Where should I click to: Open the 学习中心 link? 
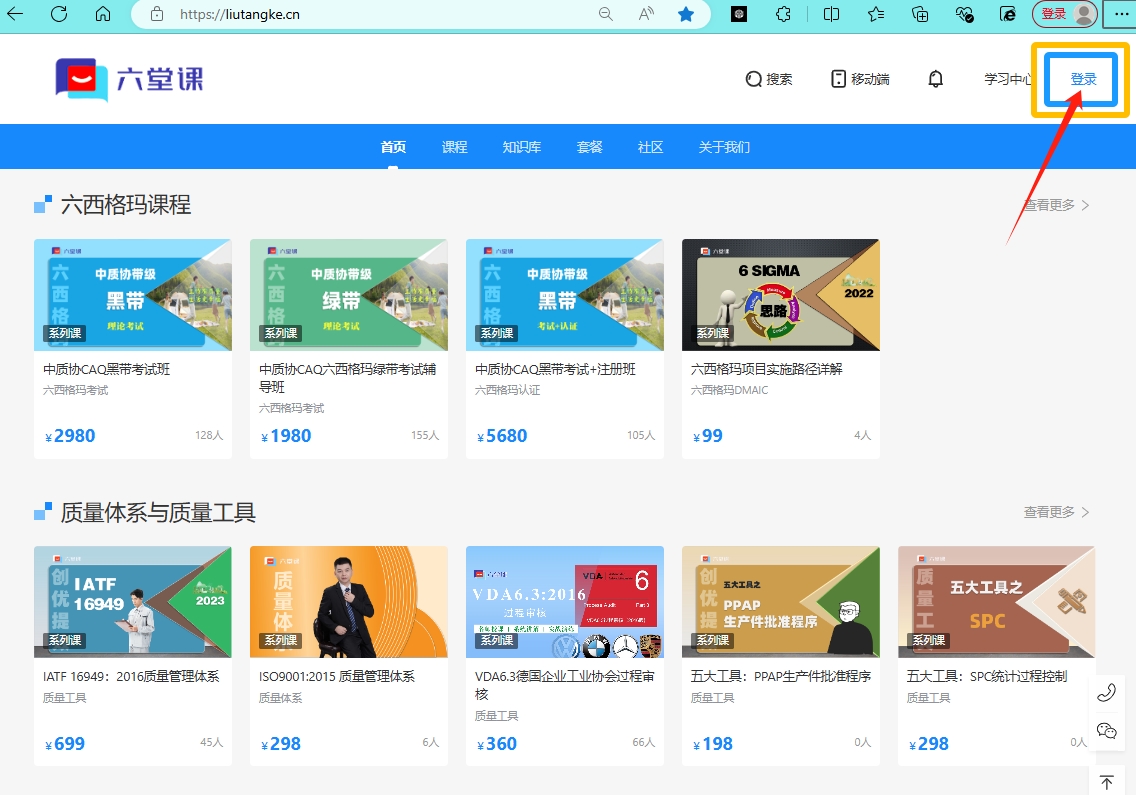(1008, 79)
